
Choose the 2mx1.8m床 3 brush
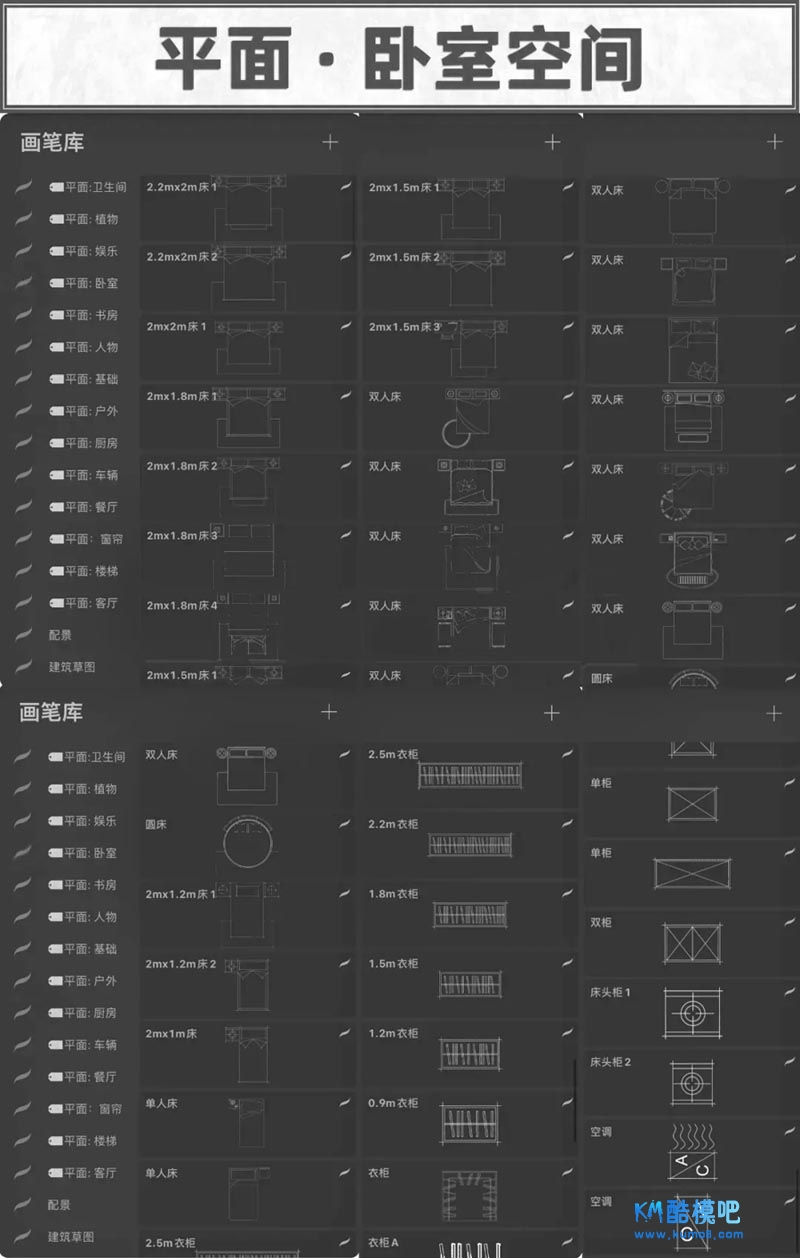[245, 556]
